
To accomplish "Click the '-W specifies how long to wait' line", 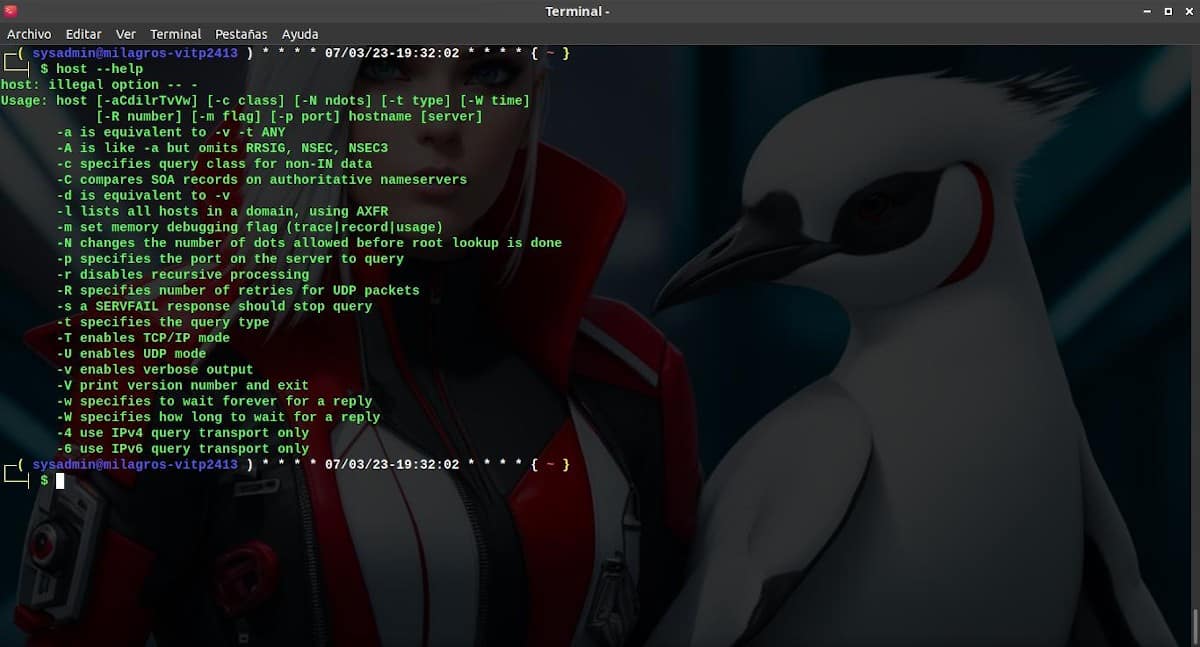I will (218, 418).
